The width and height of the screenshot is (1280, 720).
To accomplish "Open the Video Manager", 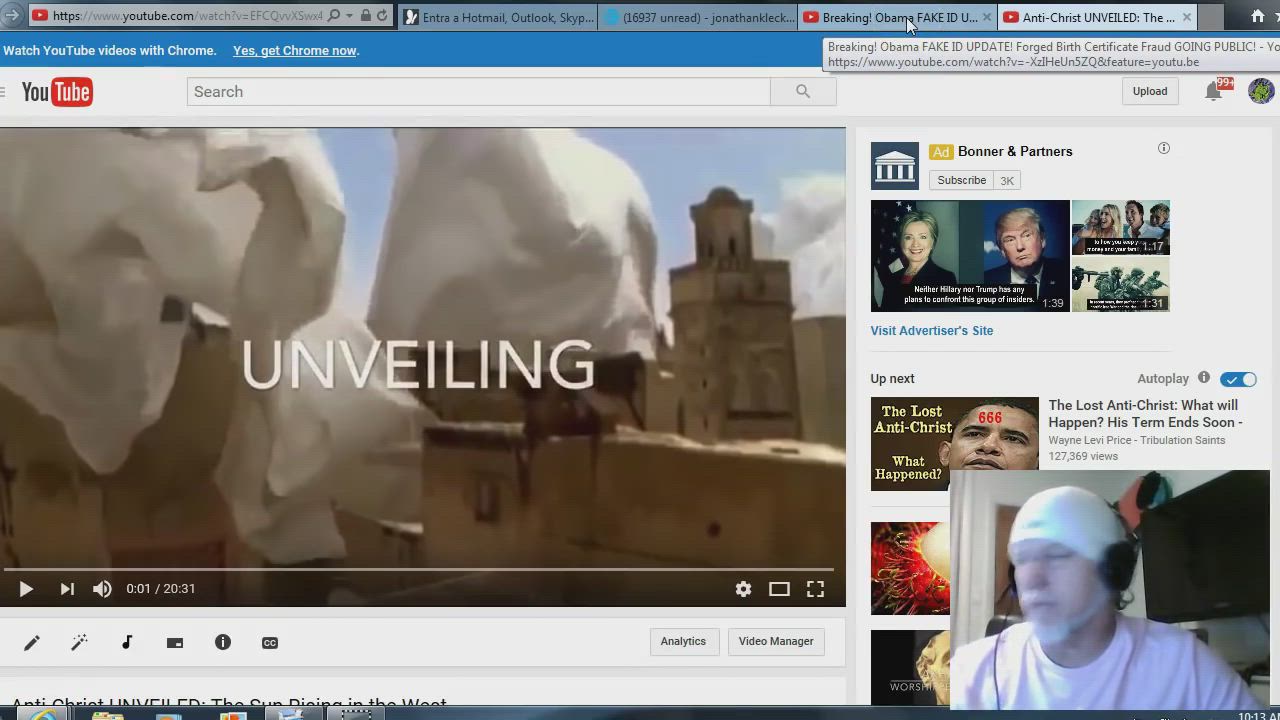I will 776,642.
